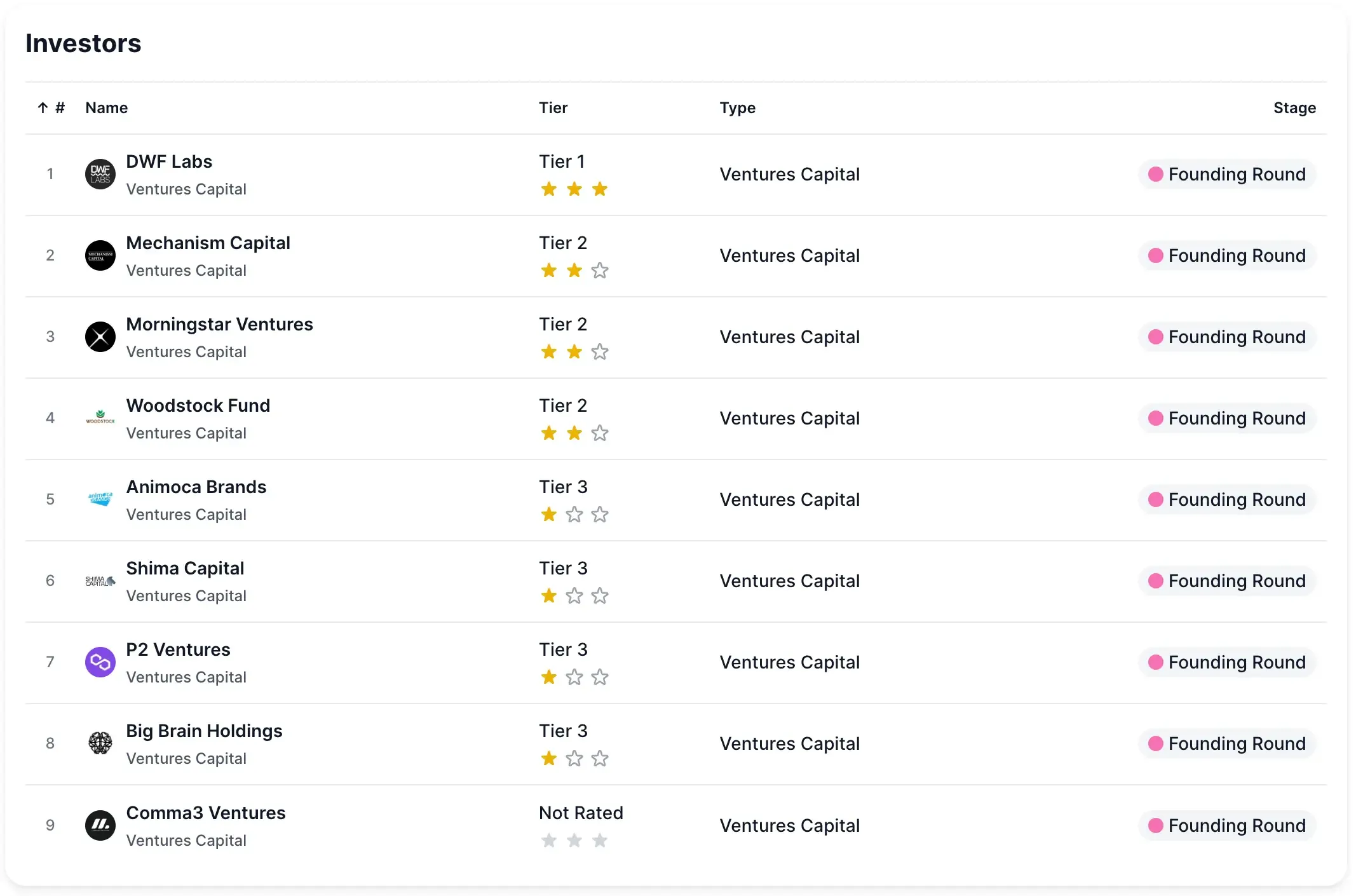Click DWF Labs Founding Round pink badge
Screen dimensions: 1356x896
coord(1227,174)
